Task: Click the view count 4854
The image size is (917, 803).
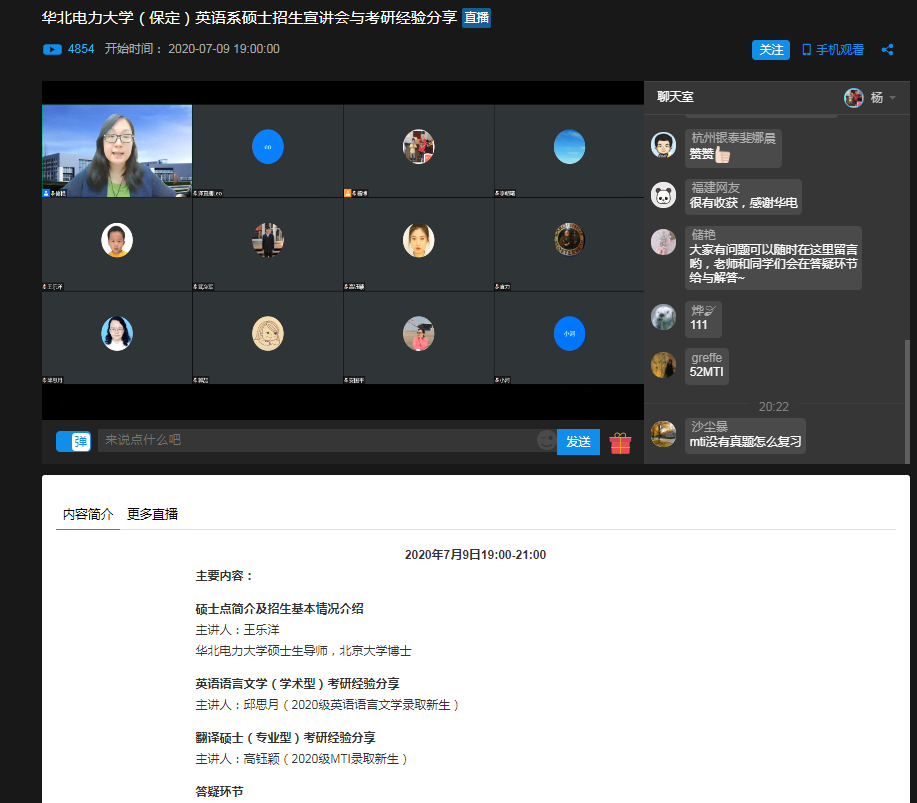Action: click(x=81, y=49)
